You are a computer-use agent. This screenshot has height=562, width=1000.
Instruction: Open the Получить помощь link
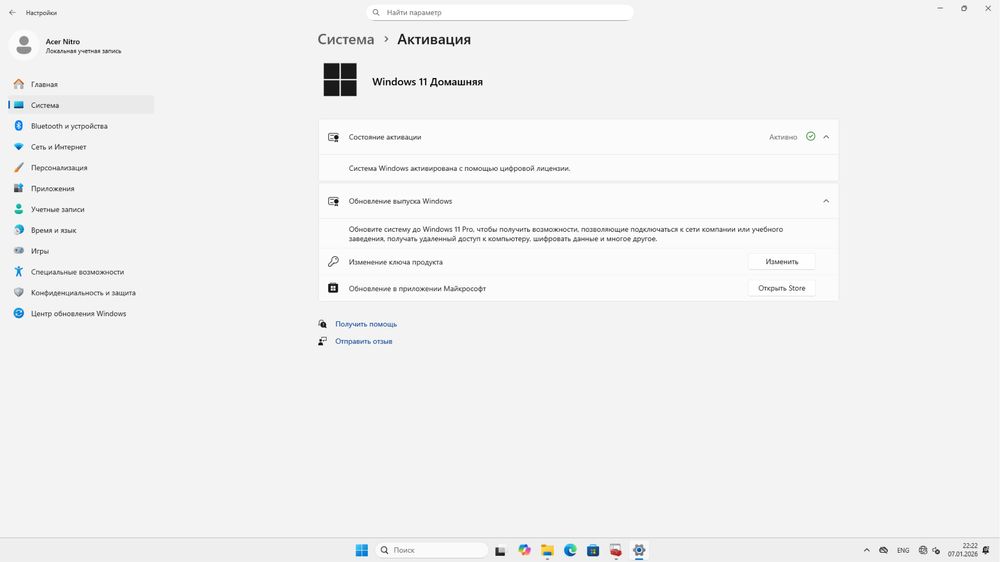[366, 324]
